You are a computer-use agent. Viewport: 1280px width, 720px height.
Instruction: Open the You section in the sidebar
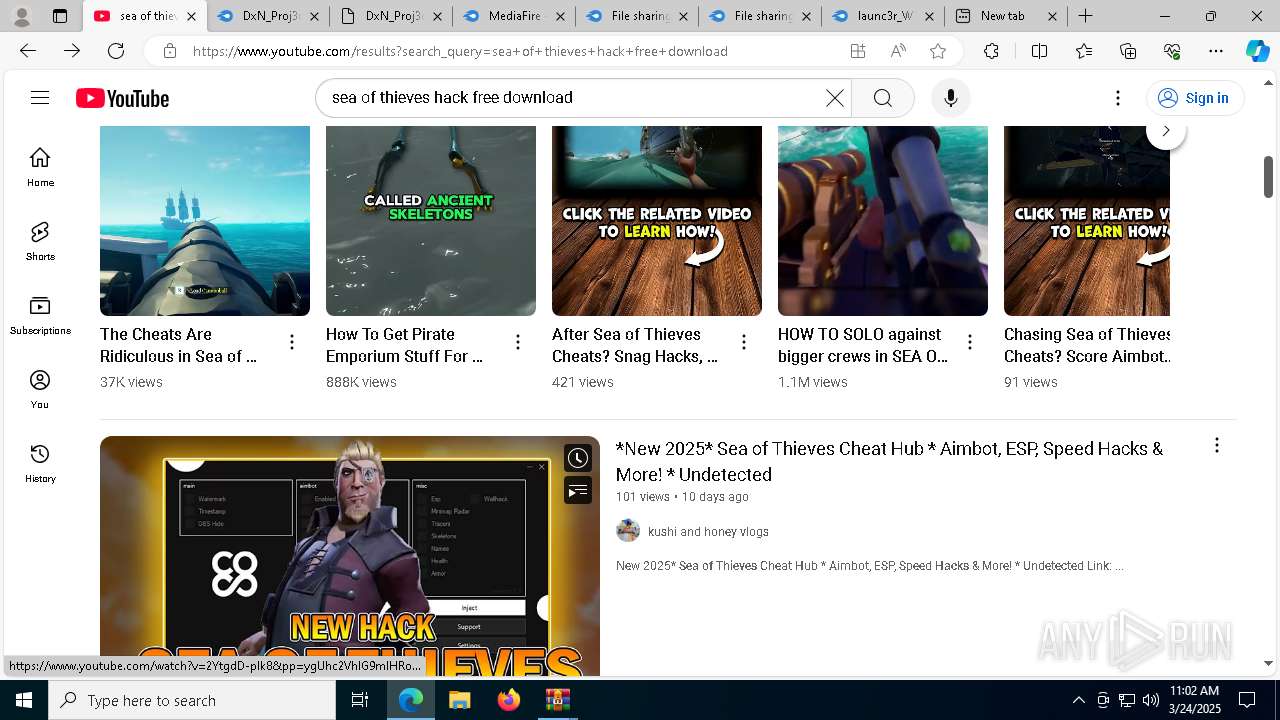(x=40, y=389)
